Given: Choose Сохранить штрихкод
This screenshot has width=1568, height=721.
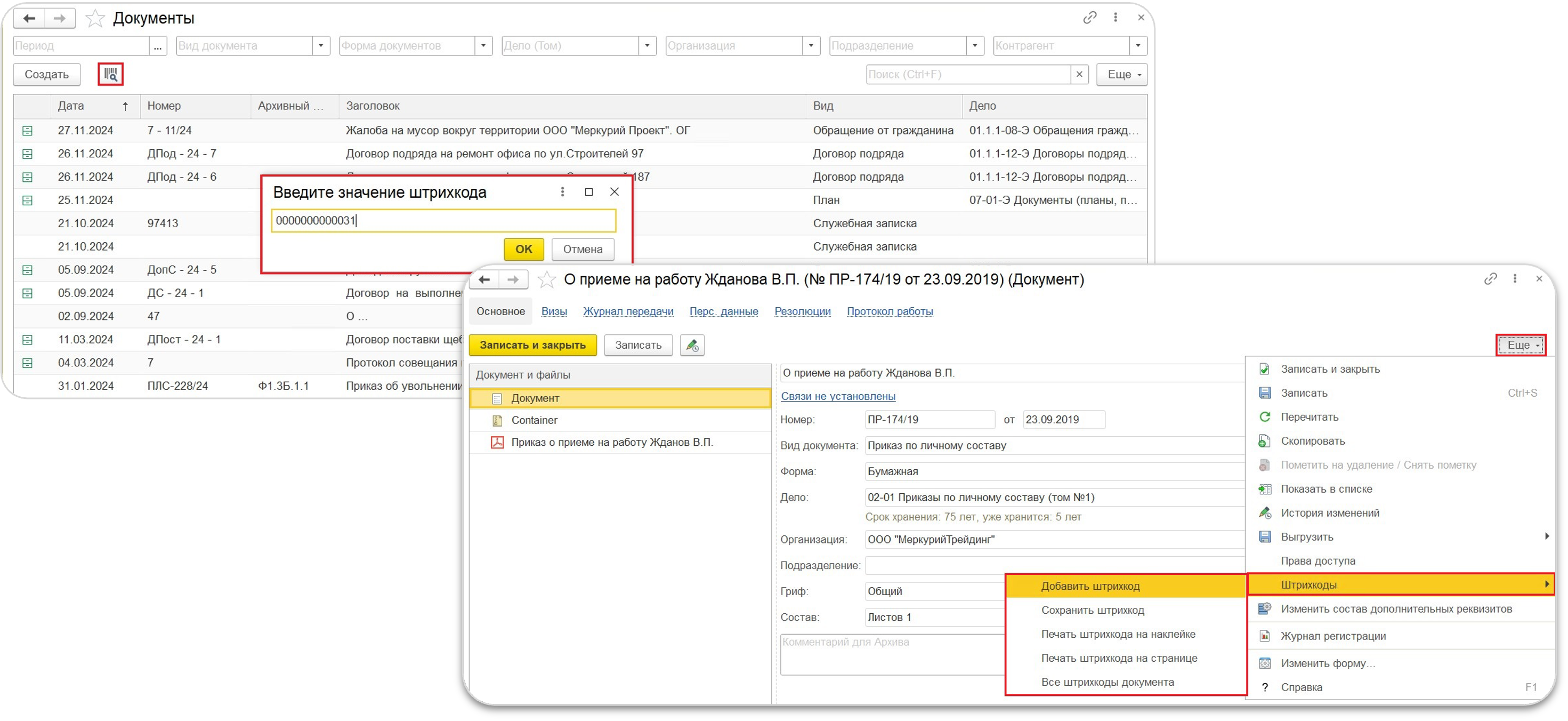Looking at the screenshot, I should (x=1125, y=610).
